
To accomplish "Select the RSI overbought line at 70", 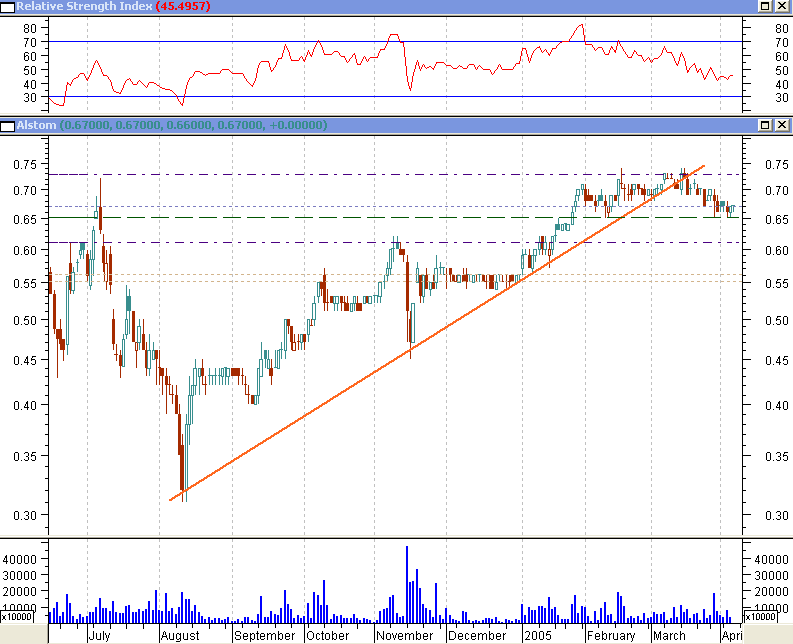I will 394,41.
